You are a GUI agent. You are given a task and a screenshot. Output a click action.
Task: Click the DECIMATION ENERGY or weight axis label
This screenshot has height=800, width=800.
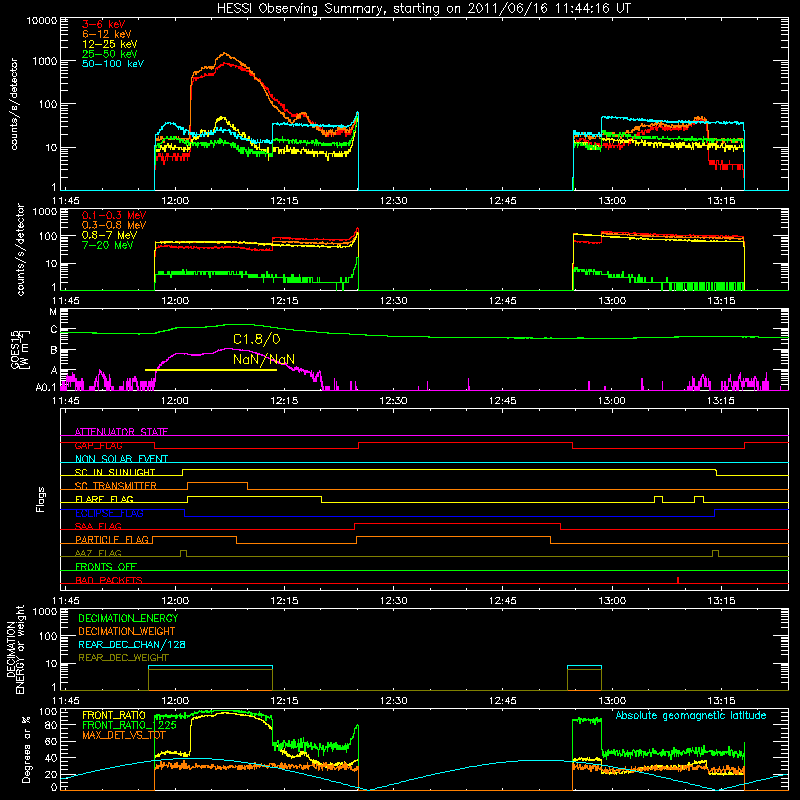click(x=15, y=649)
